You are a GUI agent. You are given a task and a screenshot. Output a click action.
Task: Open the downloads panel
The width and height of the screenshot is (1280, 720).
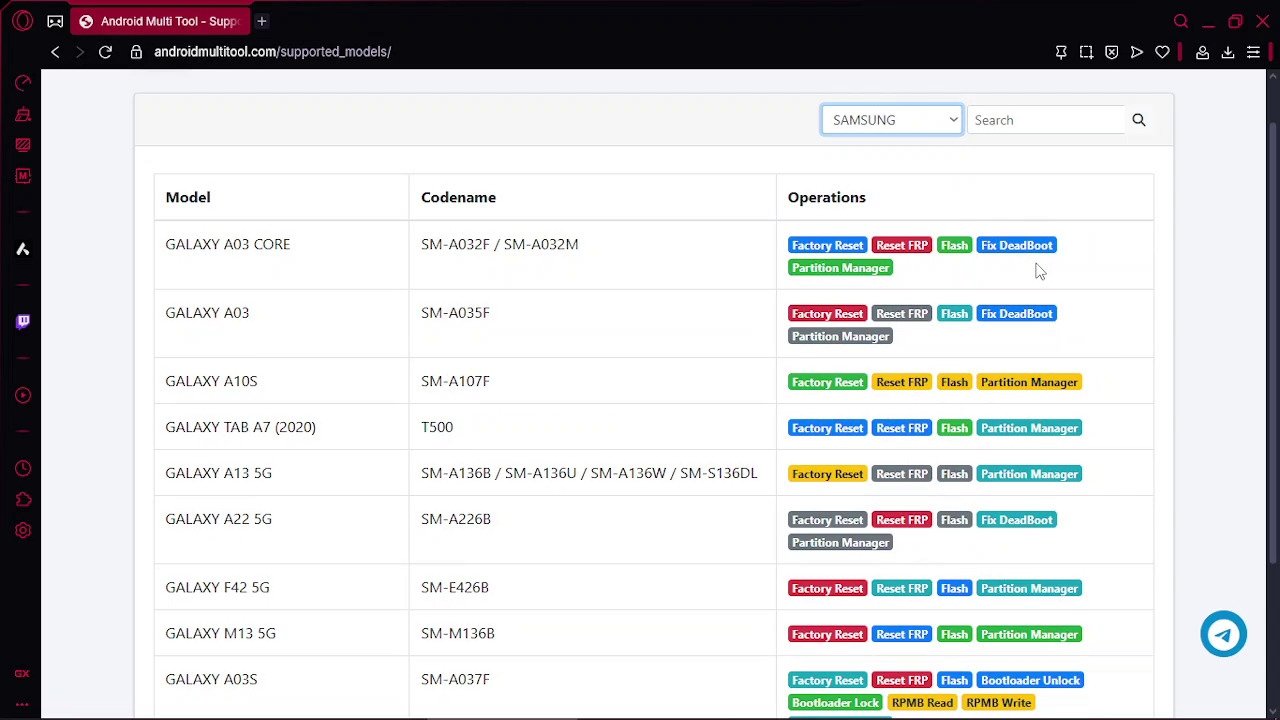point(1228,52)
